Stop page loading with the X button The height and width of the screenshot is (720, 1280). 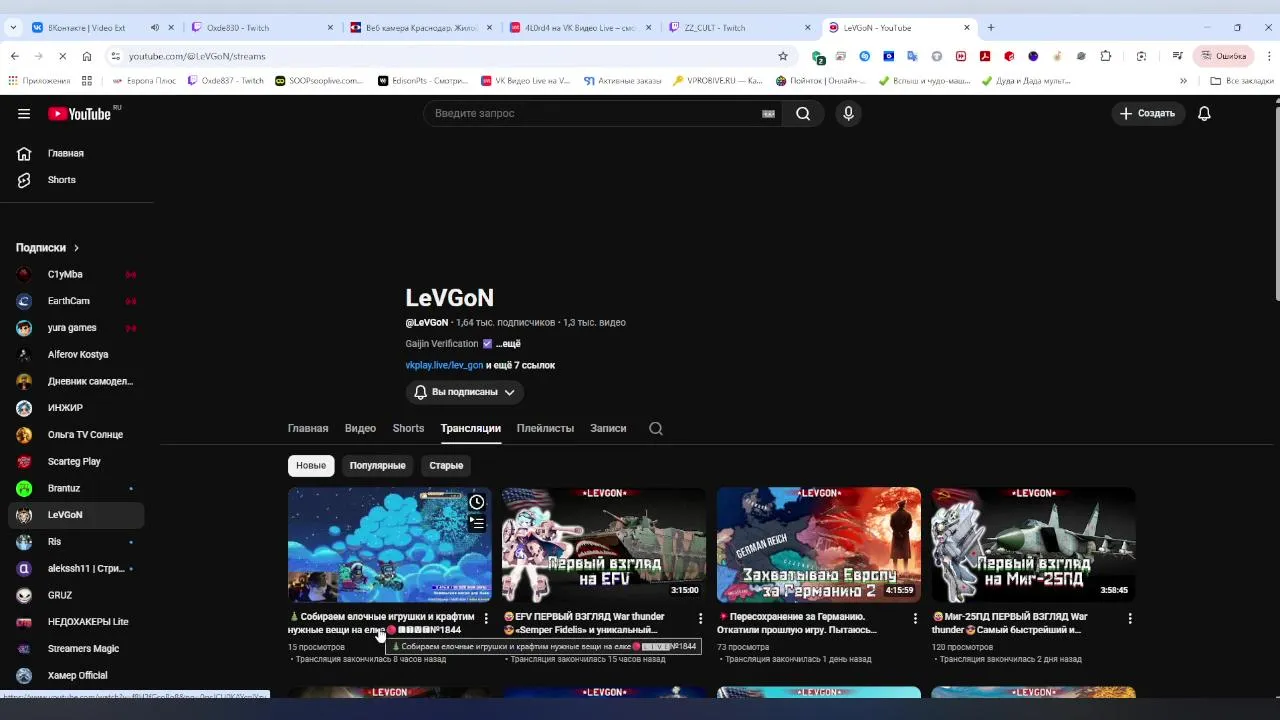click(62, 57)
